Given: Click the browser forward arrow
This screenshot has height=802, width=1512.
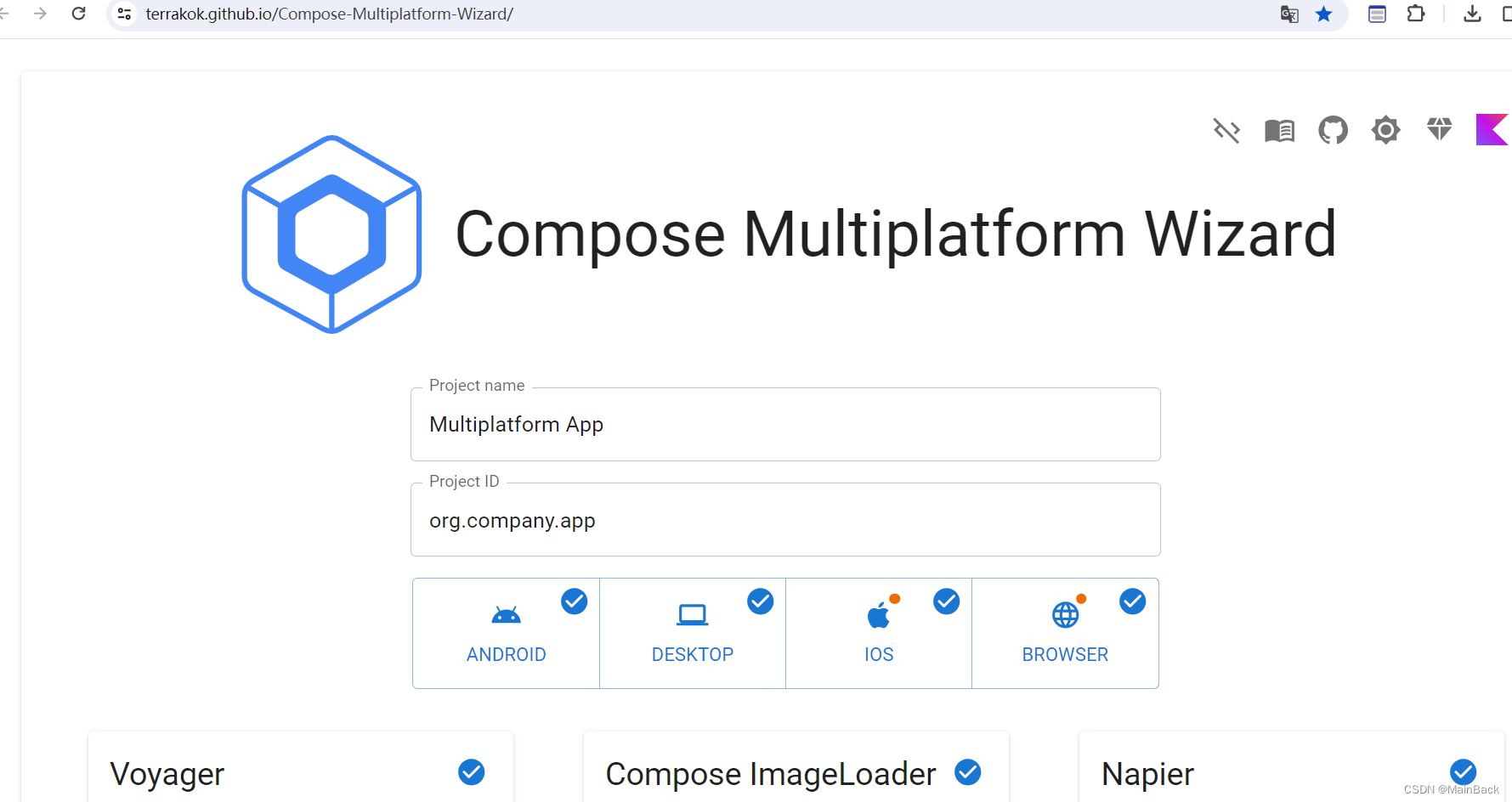Looking at the screenshot, I should [40, 14].
